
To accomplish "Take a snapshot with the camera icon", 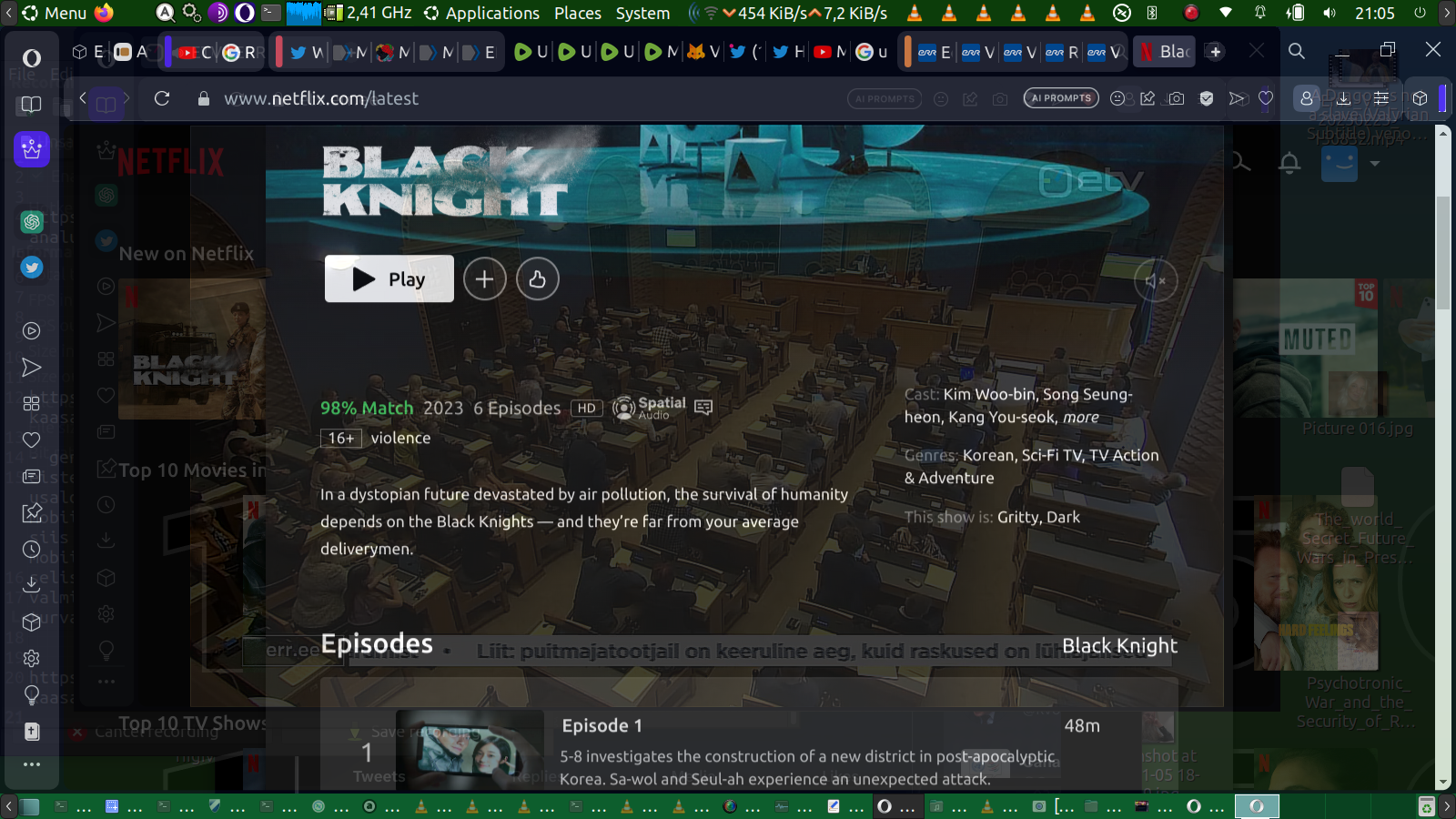I will click(1177, 98).
